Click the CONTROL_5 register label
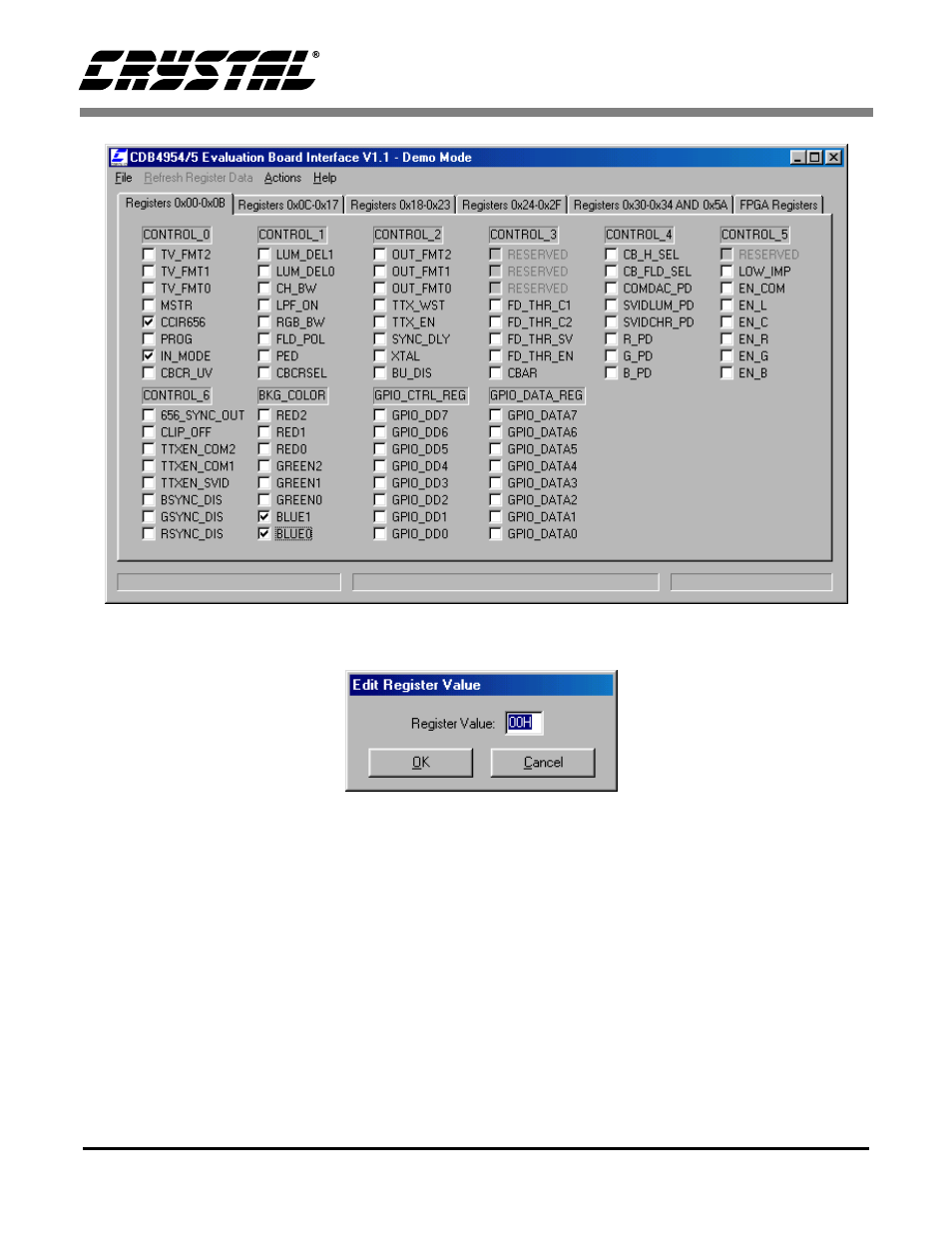 [755, 235]
